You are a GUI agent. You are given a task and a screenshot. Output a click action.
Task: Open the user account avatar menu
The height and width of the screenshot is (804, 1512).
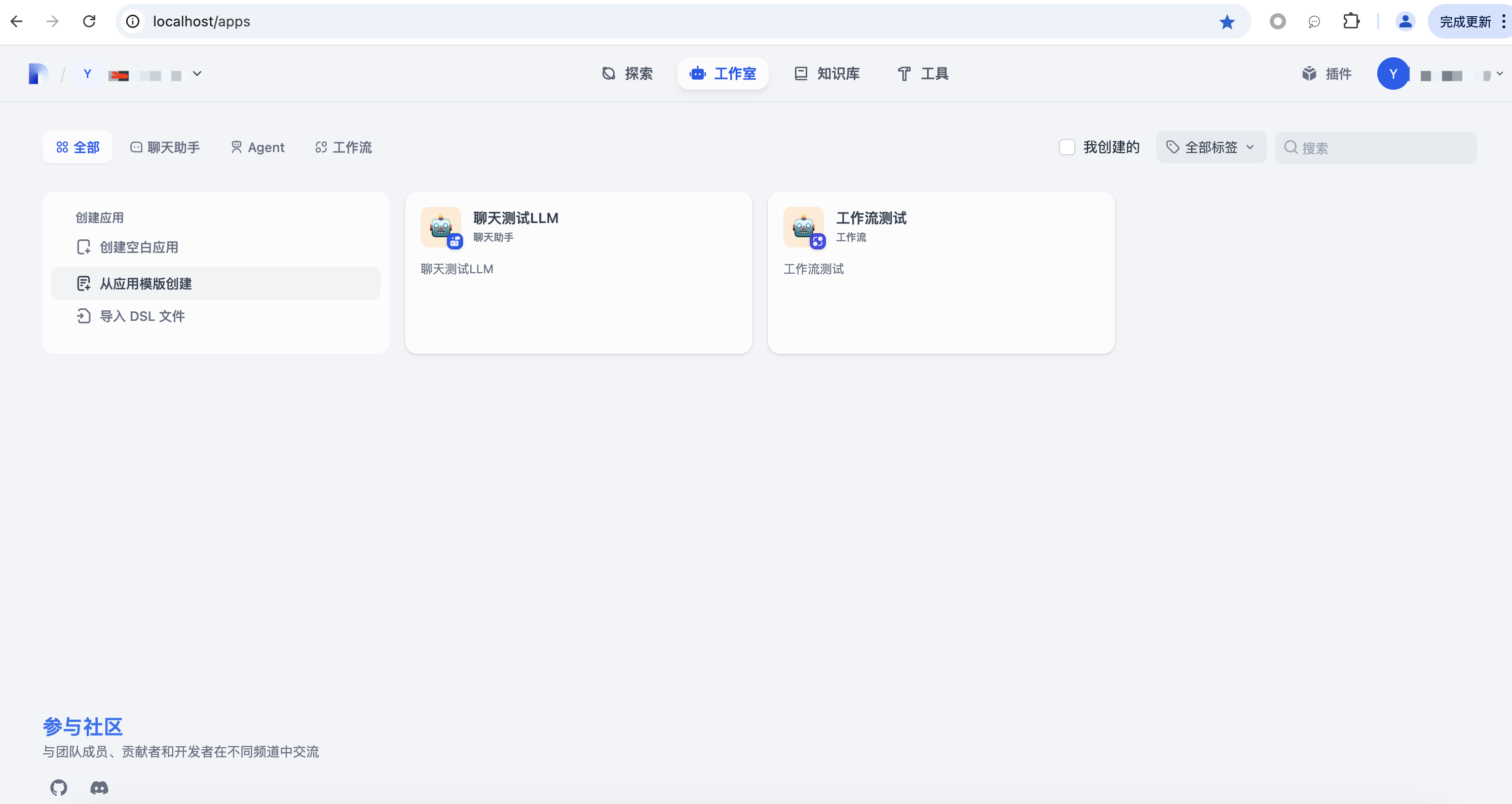(x=1393, y=74)
